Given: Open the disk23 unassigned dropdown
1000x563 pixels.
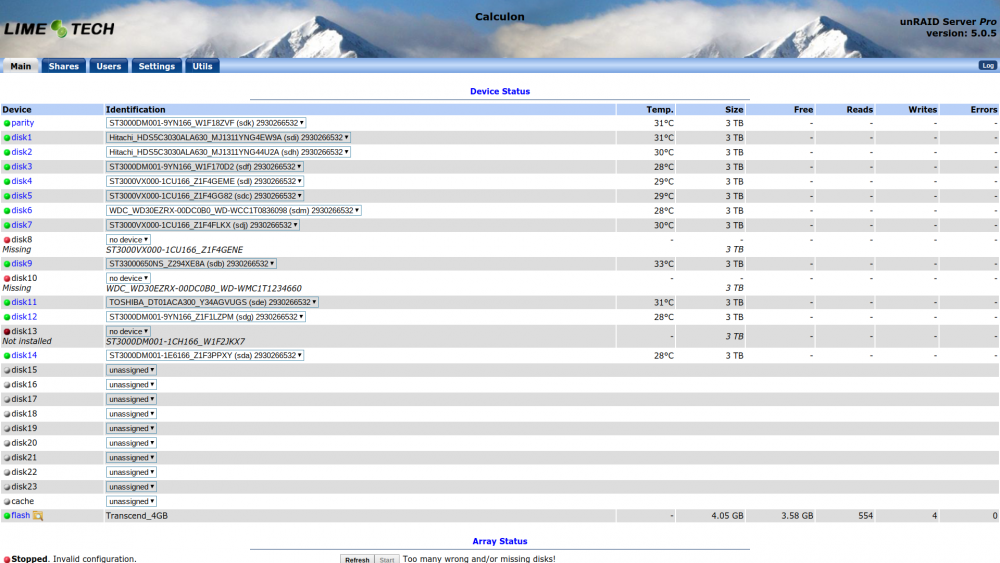Looking at the screenshot, I should click(x=131, y=487).
